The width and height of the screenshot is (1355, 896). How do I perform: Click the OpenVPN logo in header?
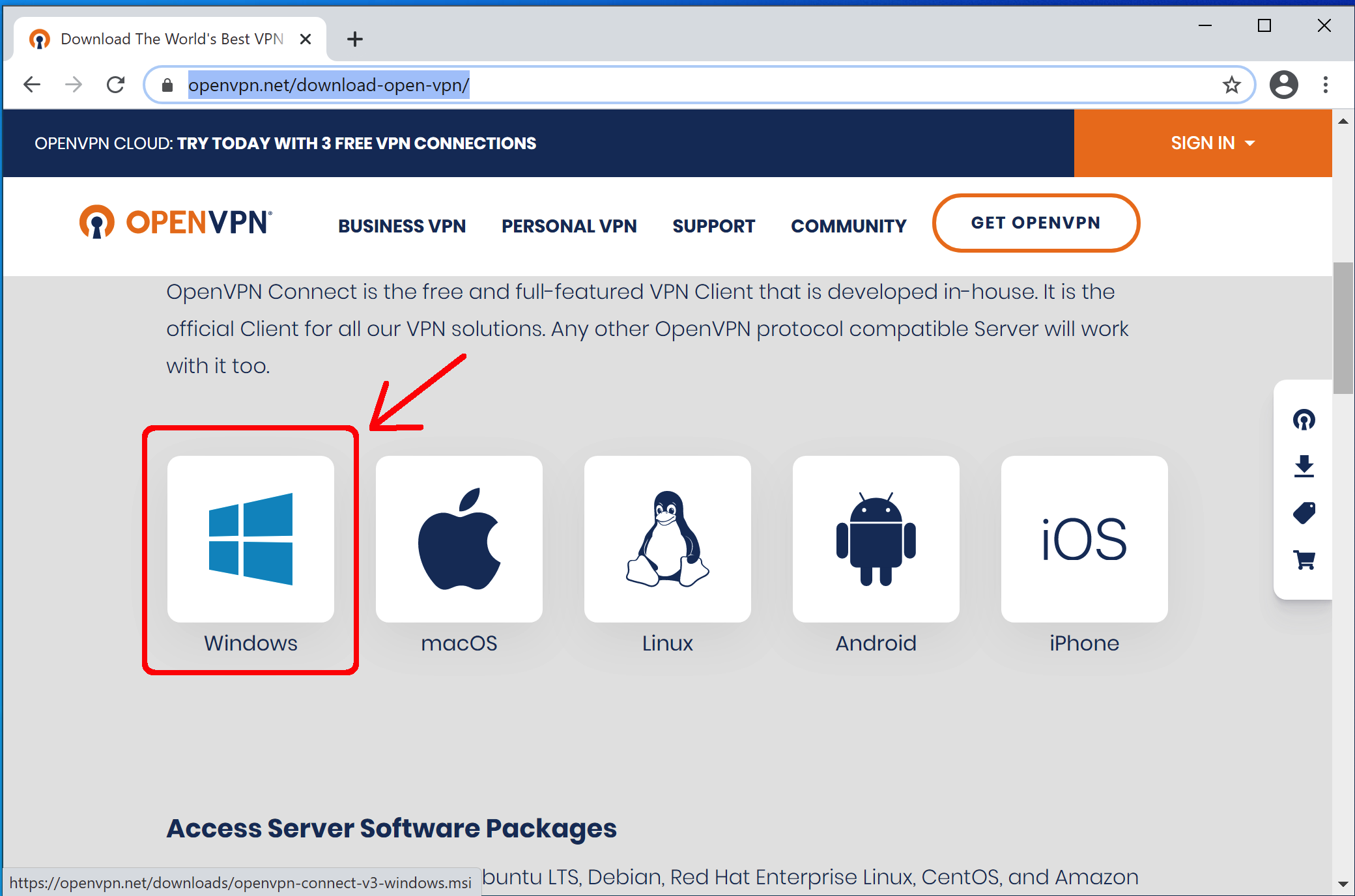(175, 223)
